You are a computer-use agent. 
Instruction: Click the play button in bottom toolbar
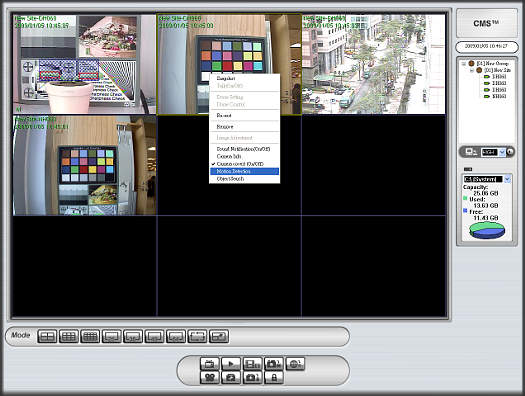[x=231, y=364]
